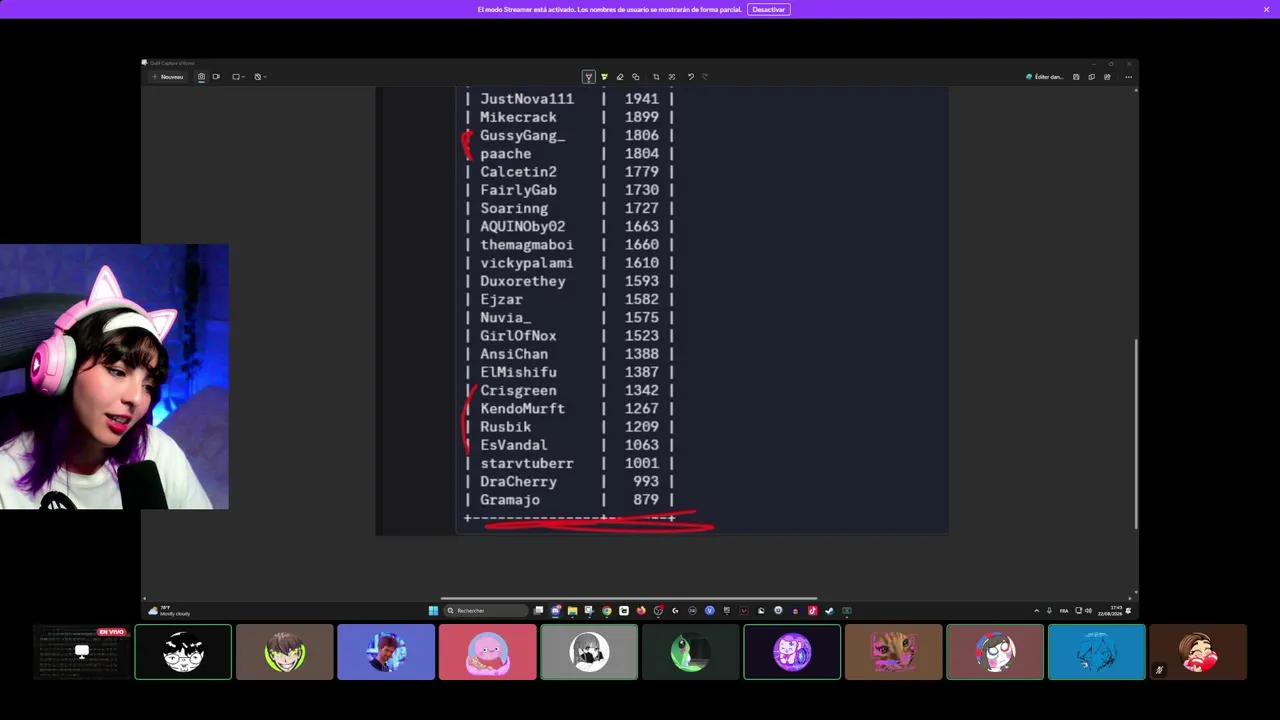The height and width of the screenshot is (720, 1280).
Task: Click Desactivar in the streamer mode banner
Action: click(768, 9)
